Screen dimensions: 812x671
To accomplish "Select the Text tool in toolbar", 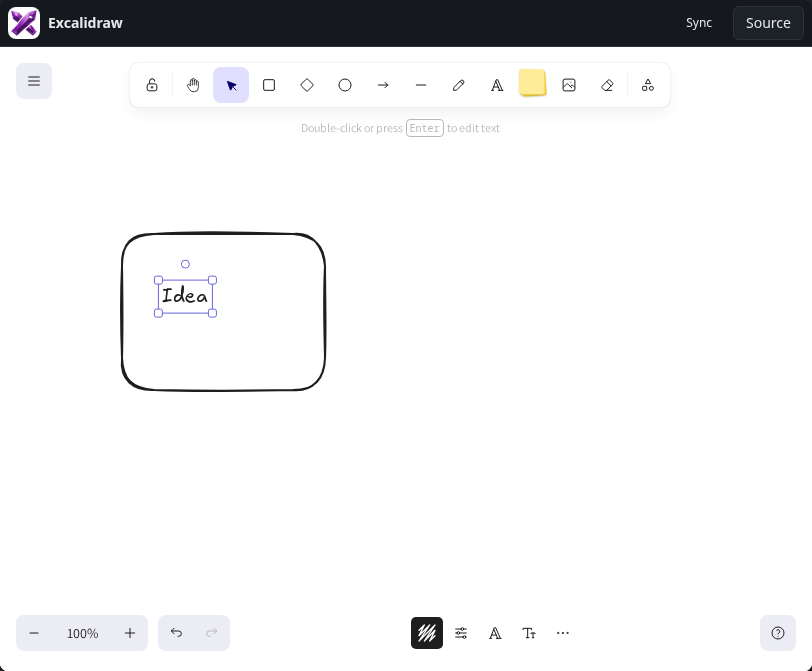I will [x=497, y=85].
